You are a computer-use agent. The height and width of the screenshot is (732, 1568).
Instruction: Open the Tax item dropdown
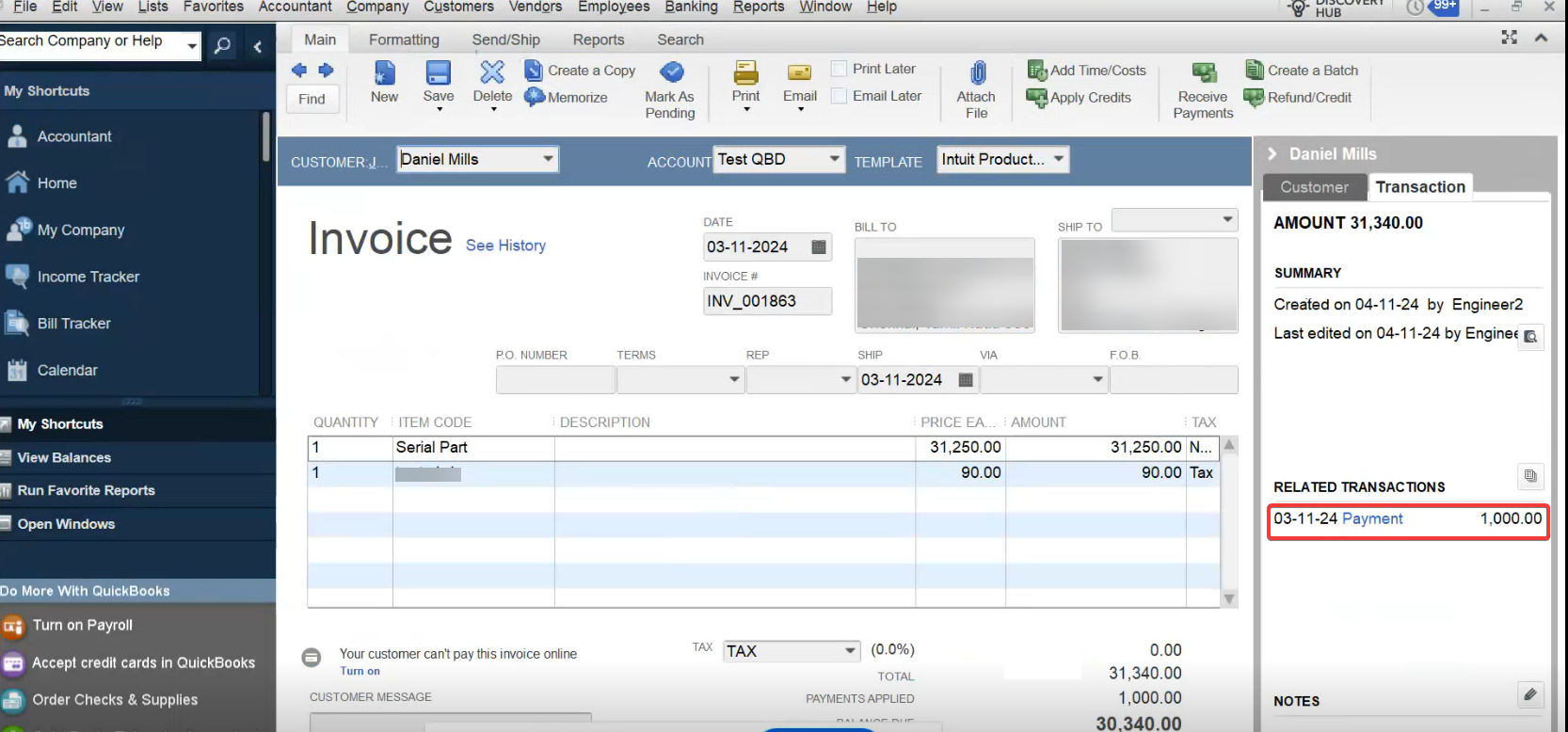coord(850,651)
